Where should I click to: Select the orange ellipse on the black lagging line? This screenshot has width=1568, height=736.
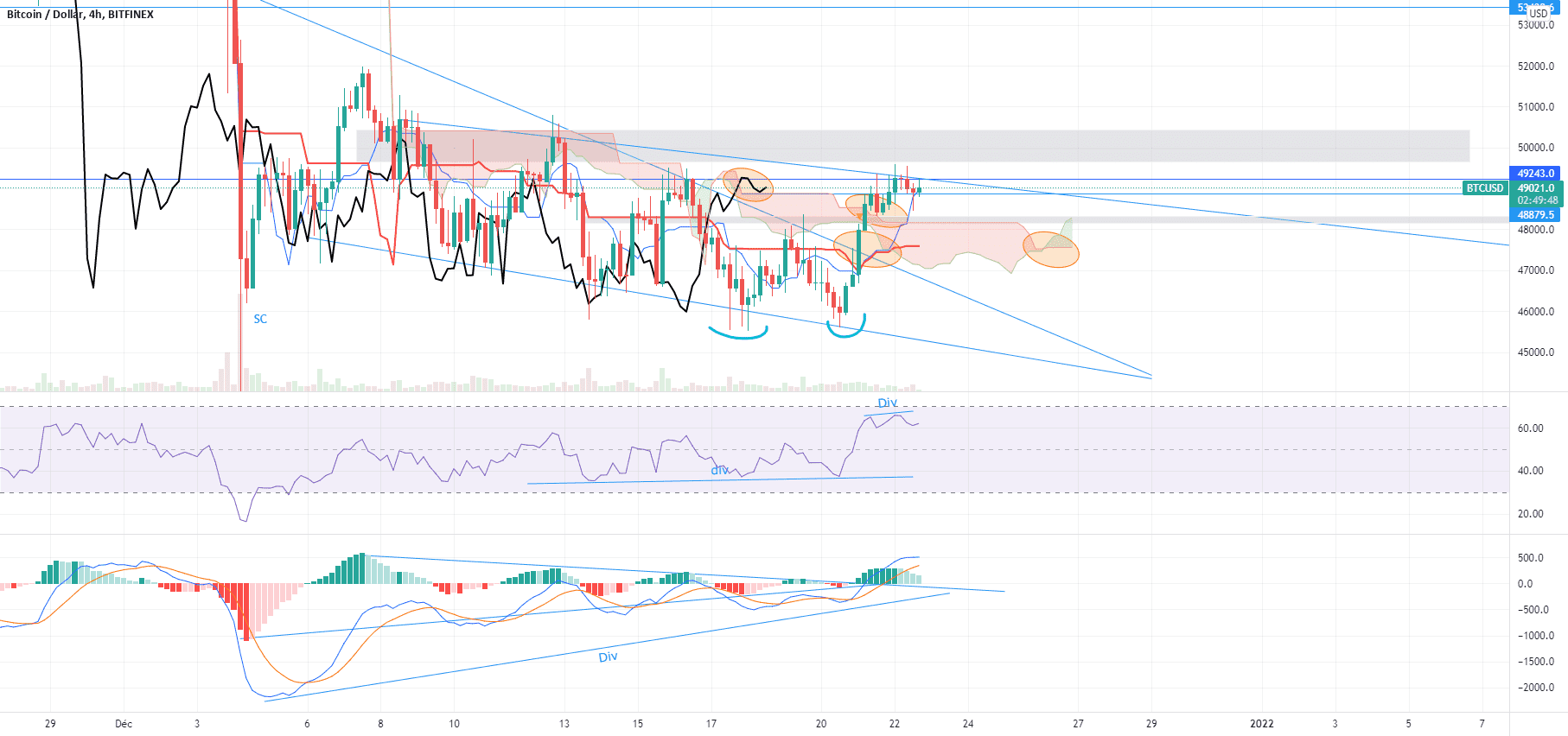click(x=747, y=185)
